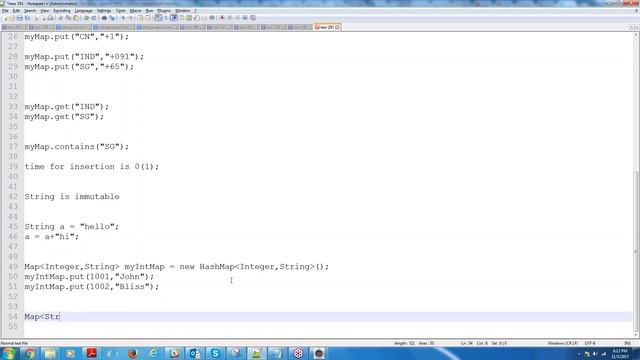Open Firefox from the taskbar

tap(133, 353)
